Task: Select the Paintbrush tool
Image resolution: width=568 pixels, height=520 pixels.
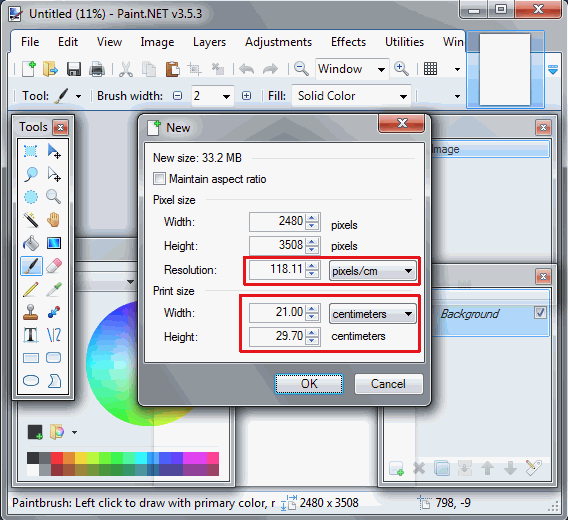Action: tap(31, 266)
